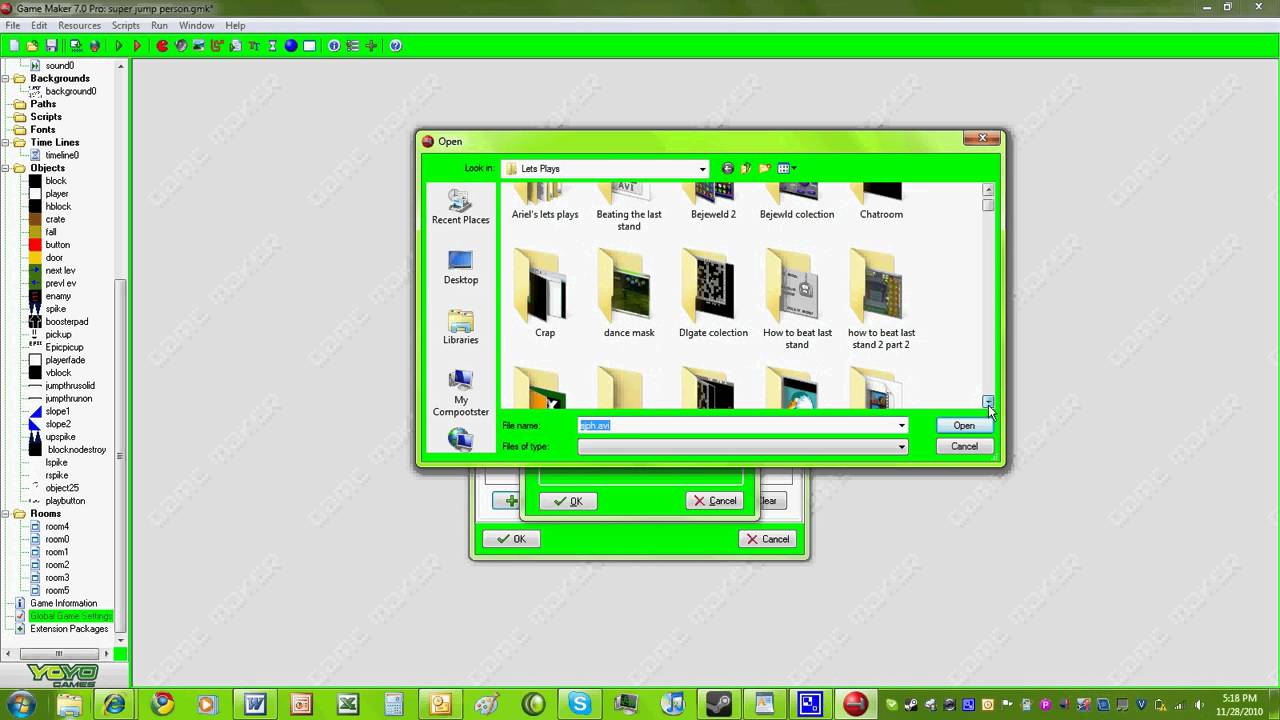Screen dimensions: 1280x720
Task: Click the file list scroll down arrow
Action: point(988,401)
